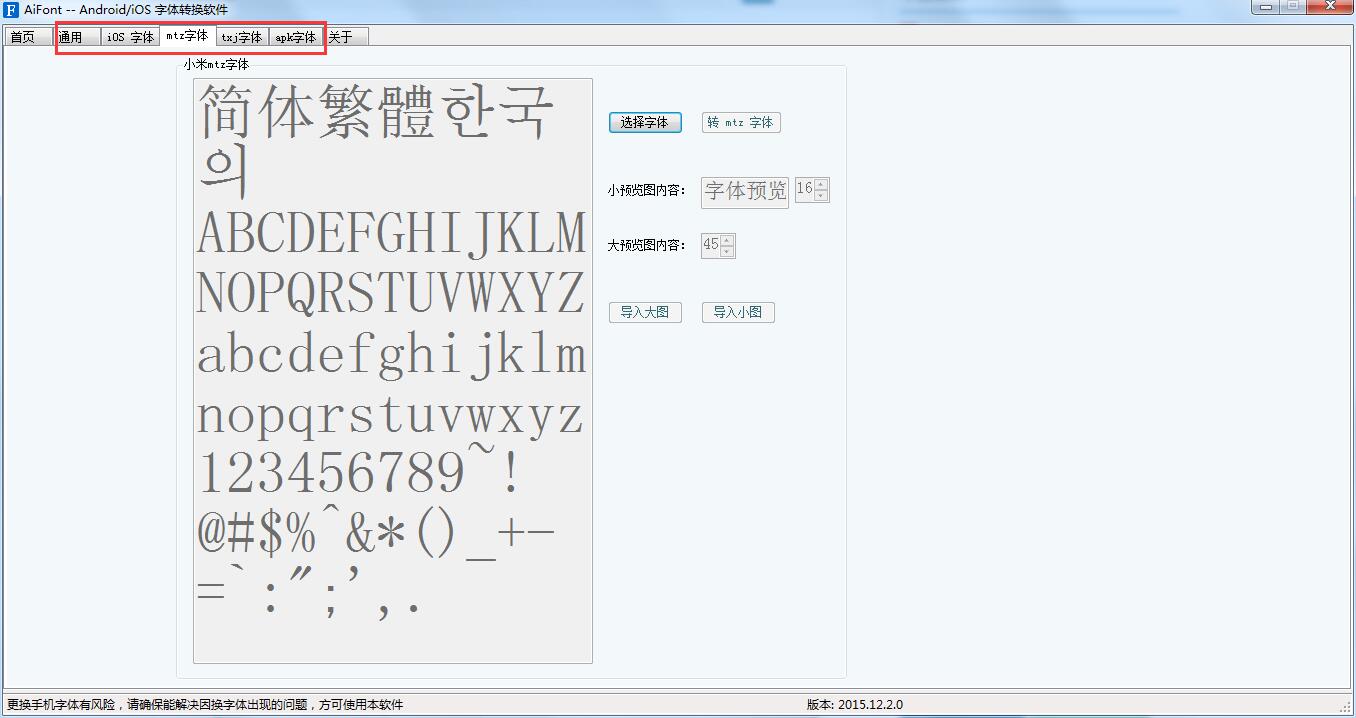Decrease the 45 value with its down arrow

tap(727, 251)
